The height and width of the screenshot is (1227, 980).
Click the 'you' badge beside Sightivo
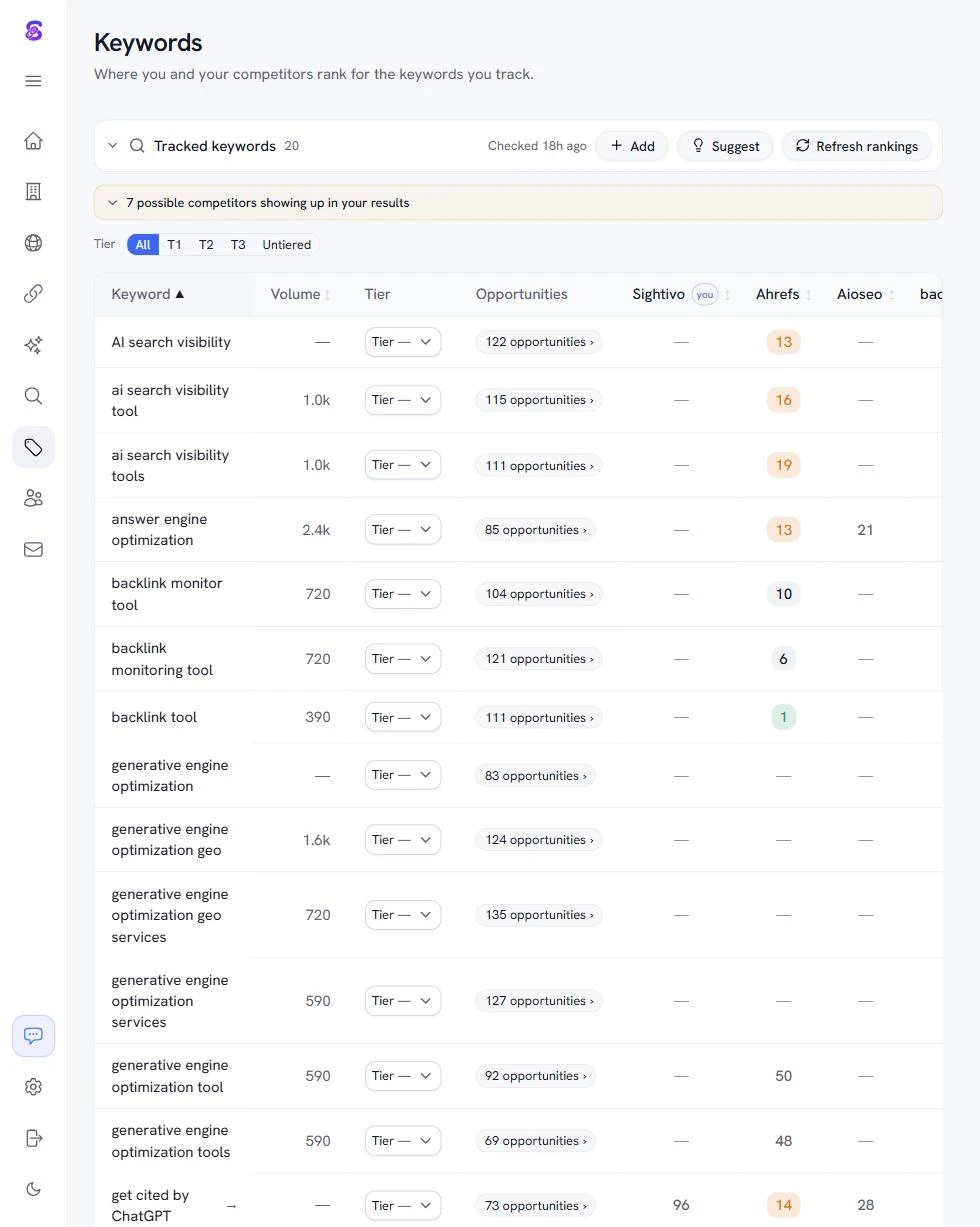[705, 294]
